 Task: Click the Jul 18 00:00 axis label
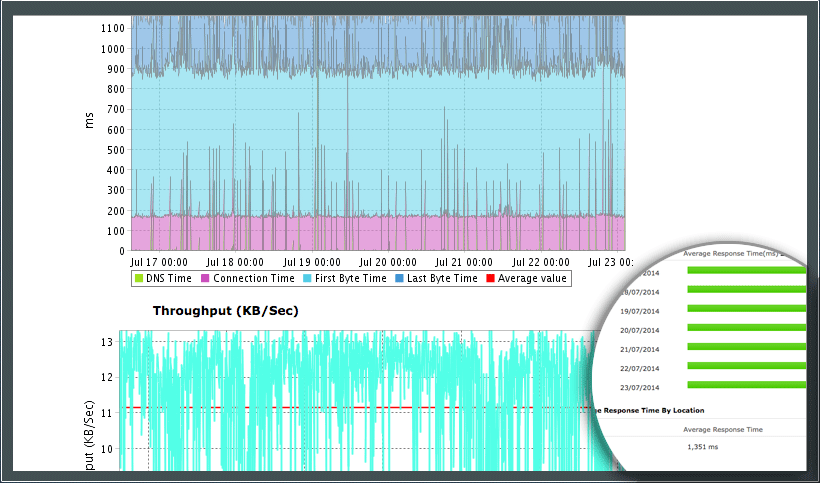click(x=235, y=262)
